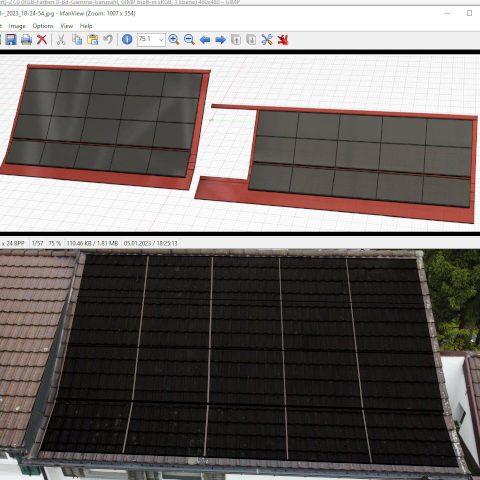
Task: Open the View menu
Action: pos(67,26)
